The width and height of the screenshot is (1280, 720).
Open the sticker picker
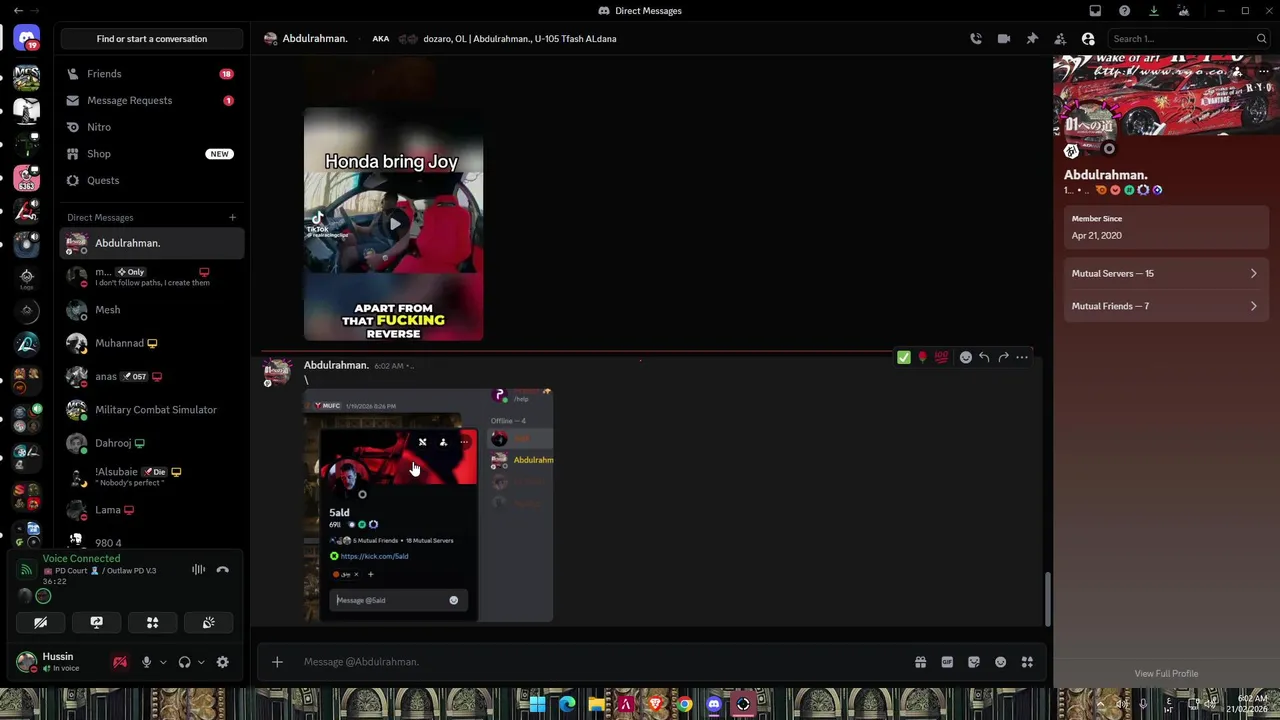[974, 662]
